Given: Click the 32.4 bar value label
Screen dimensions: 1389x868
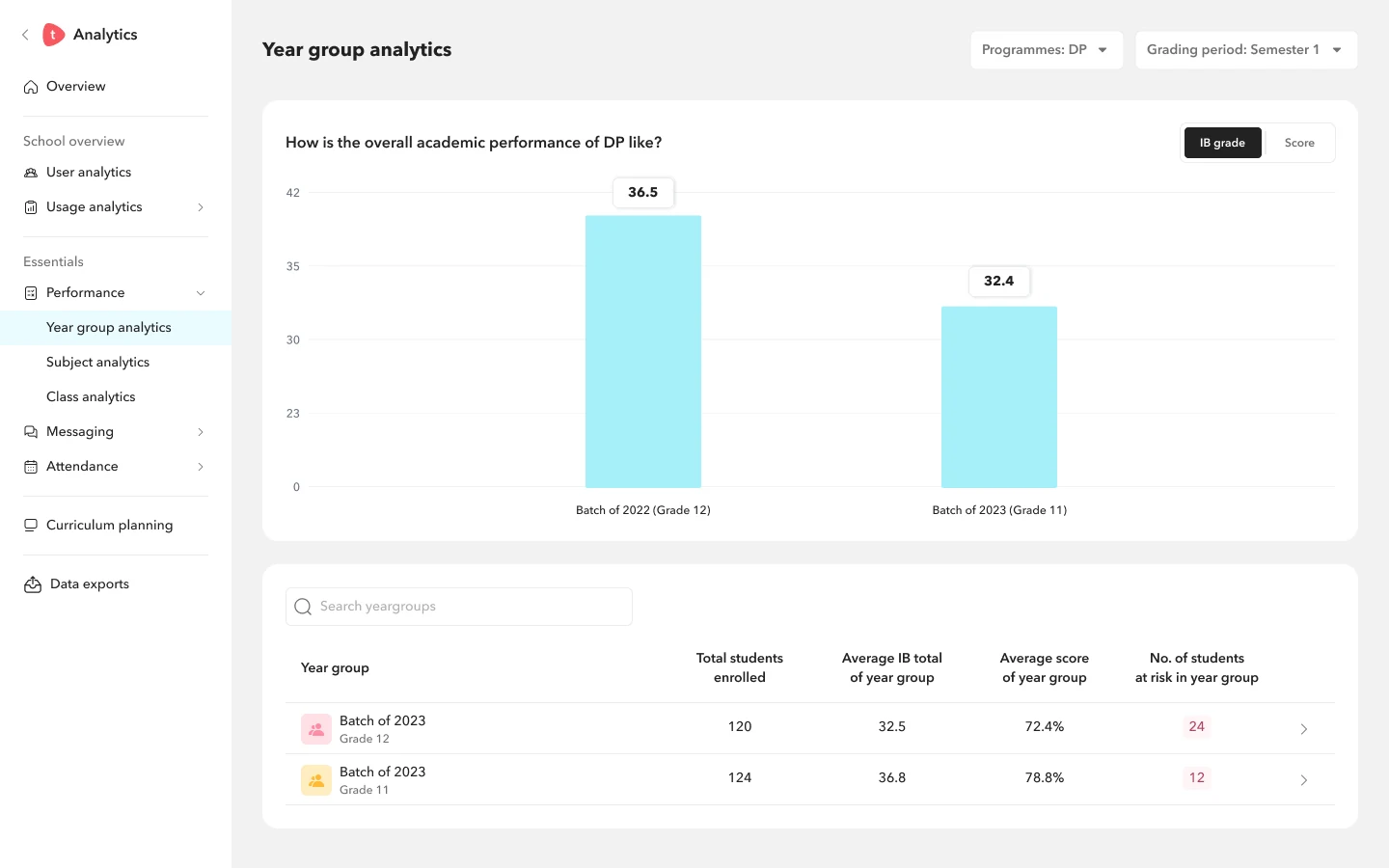Looking at the screenshot, I should point(999,281).
